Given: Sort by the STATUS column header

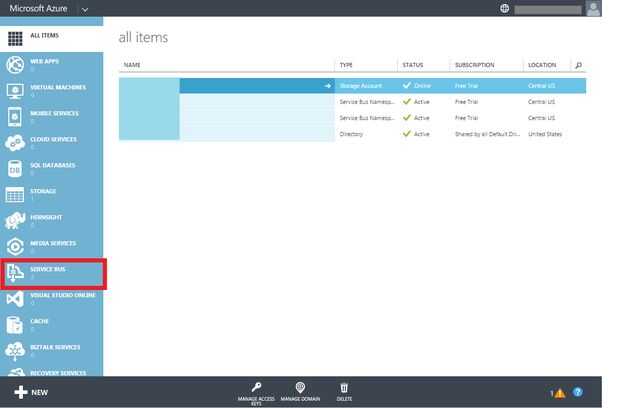Looking at the screenshot, I should (413, 65).
